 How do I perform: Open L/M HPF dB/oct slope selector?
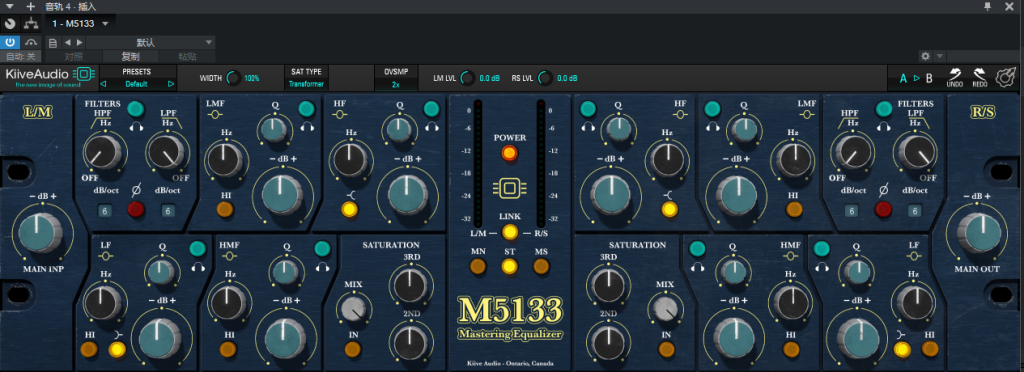click(x=105, y=211)
